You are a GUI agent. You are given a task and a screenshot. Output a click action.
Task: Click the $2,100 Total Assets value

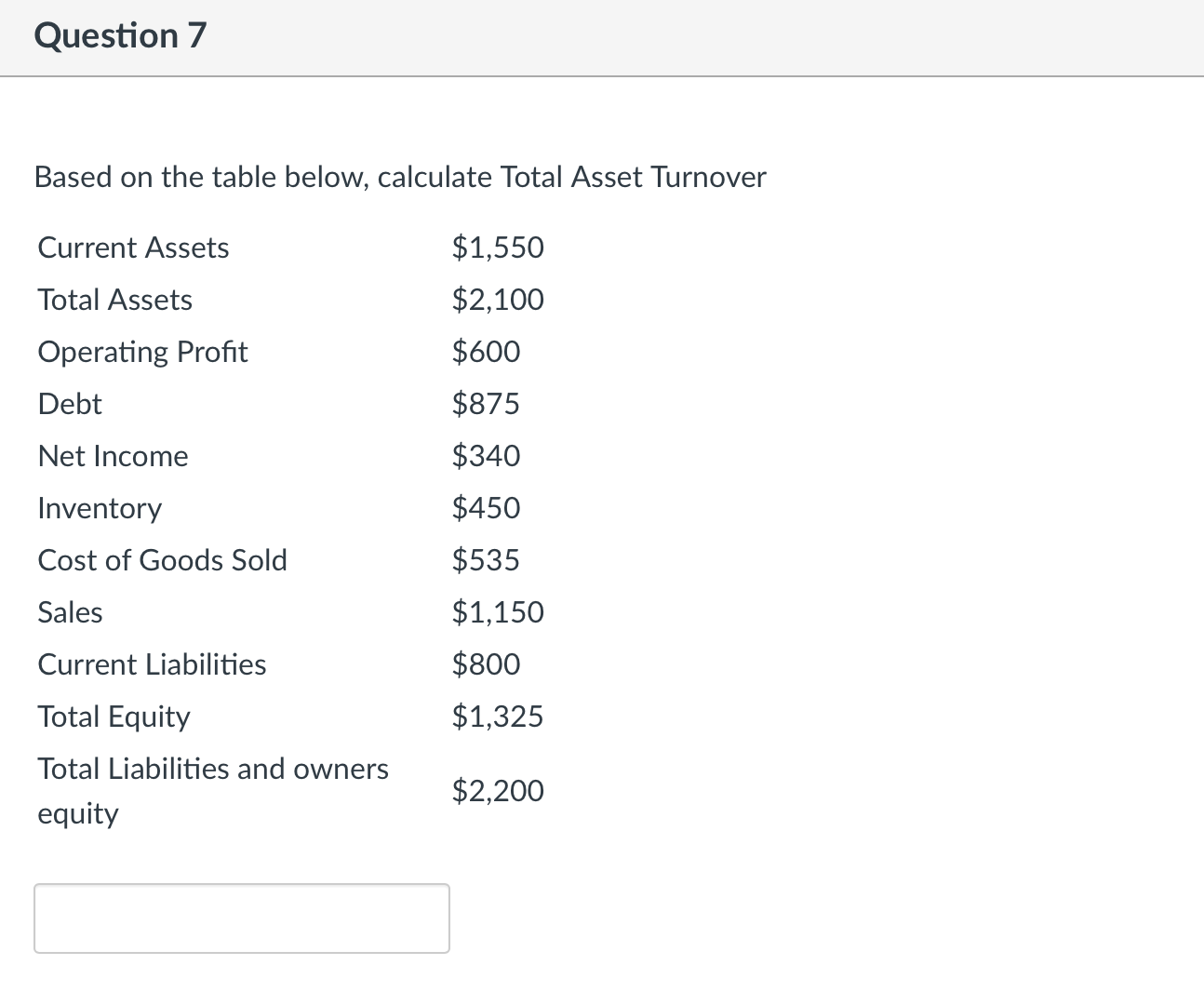(498, 300)
